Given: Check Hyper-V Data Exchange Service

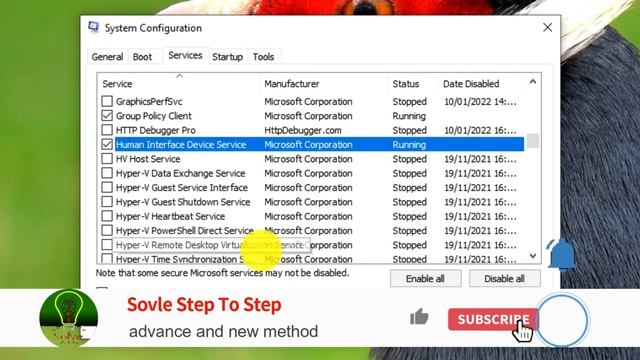Looking at the screenshot, I should [x=107, y=173].
